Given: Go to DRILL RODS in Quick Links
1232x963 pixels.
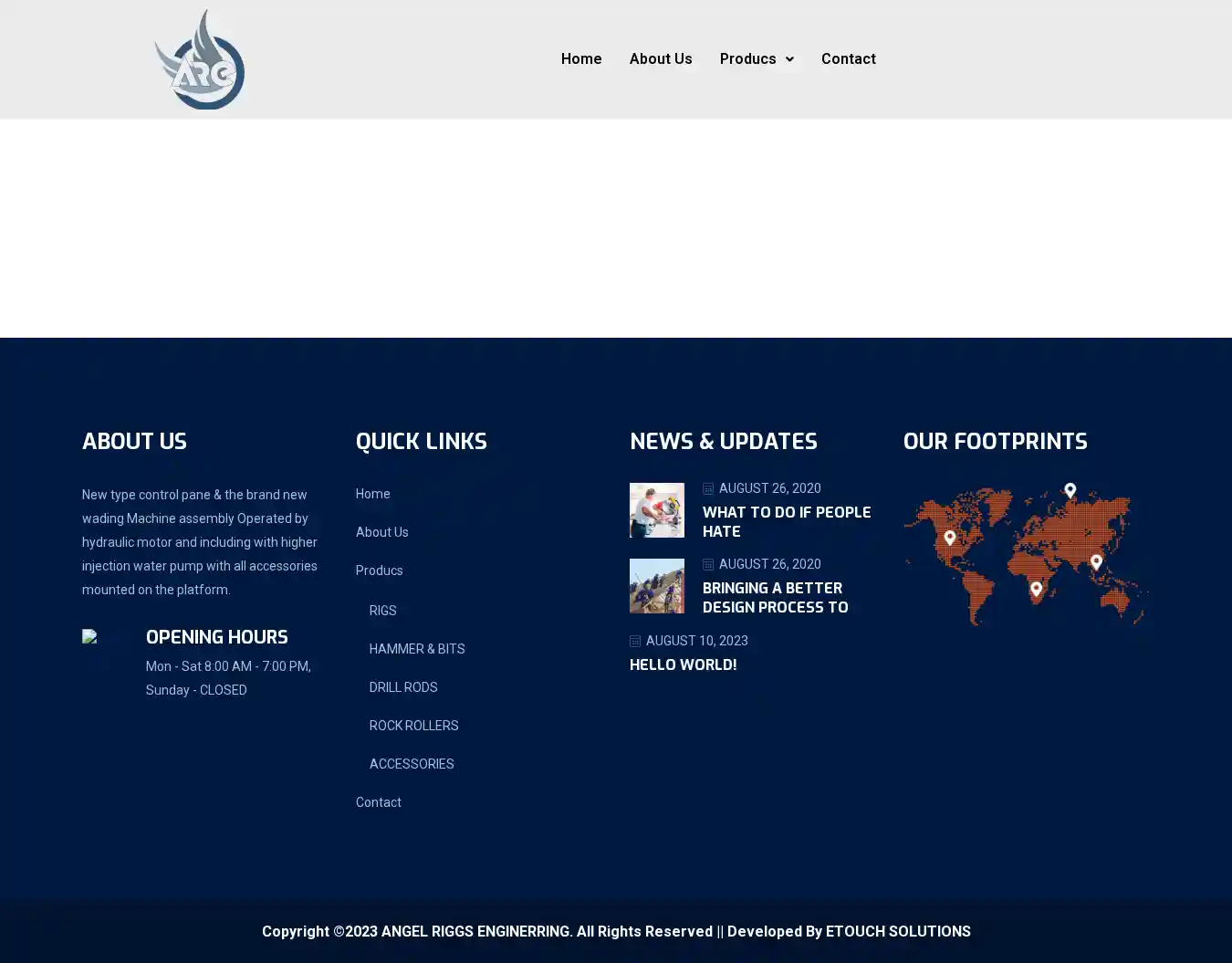Looking at the screenshot, I should pyautogui.click(x=403, y=687).
